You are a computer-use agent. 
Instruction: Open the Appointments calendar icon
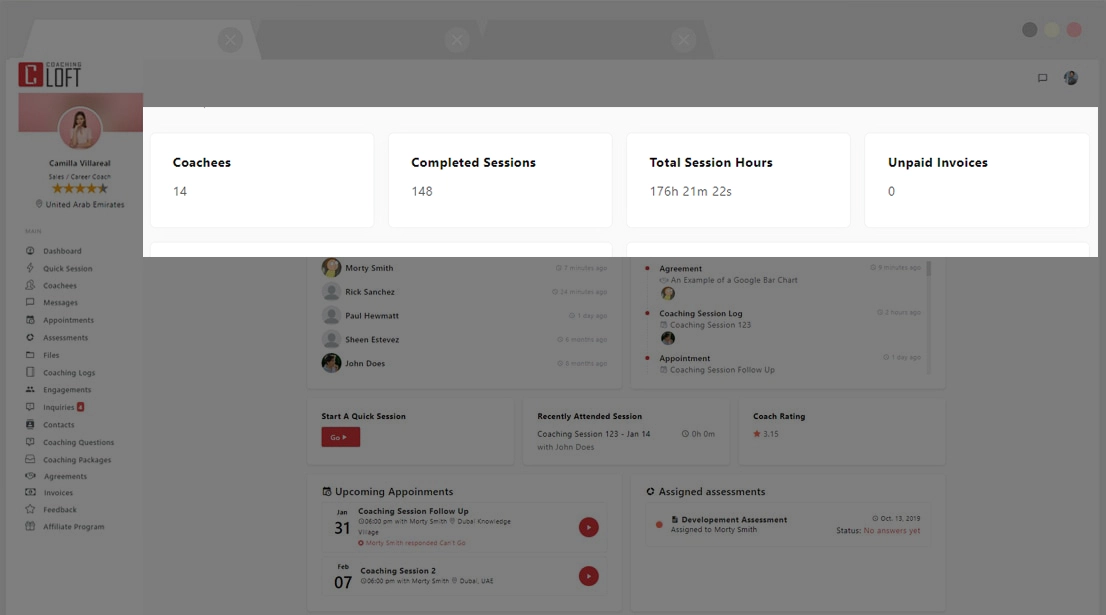[33, 320]
